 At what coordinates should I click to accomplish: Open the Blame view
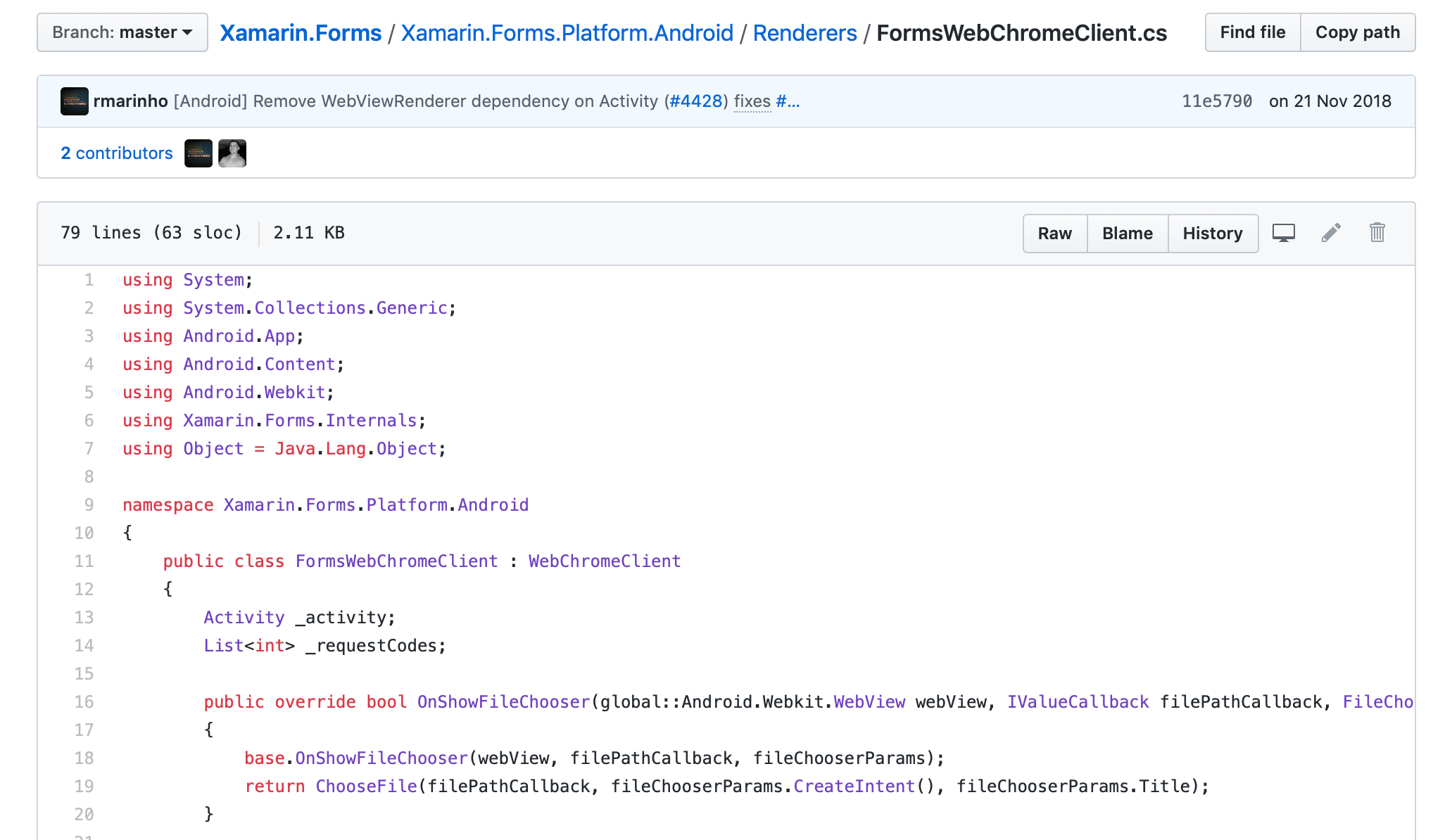pos(1127,234)
